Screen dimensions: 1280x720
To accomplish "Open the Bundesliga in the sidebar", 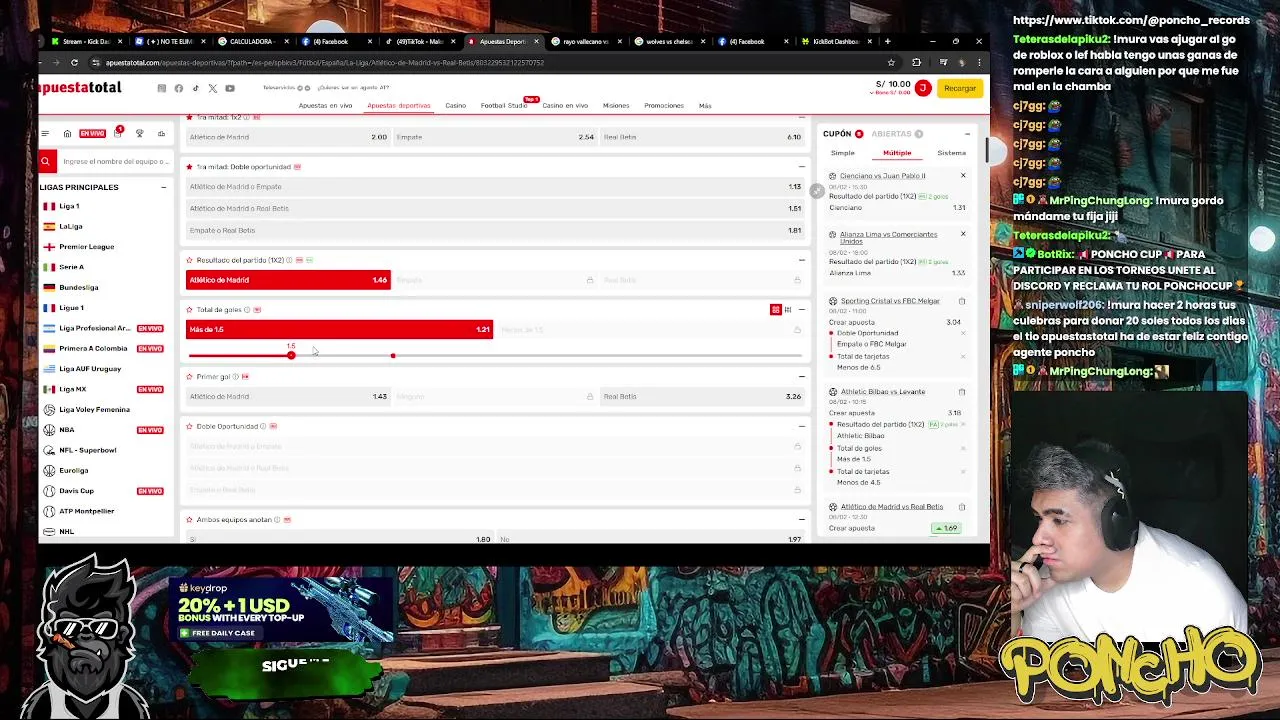I will click(x=78, y=288).
